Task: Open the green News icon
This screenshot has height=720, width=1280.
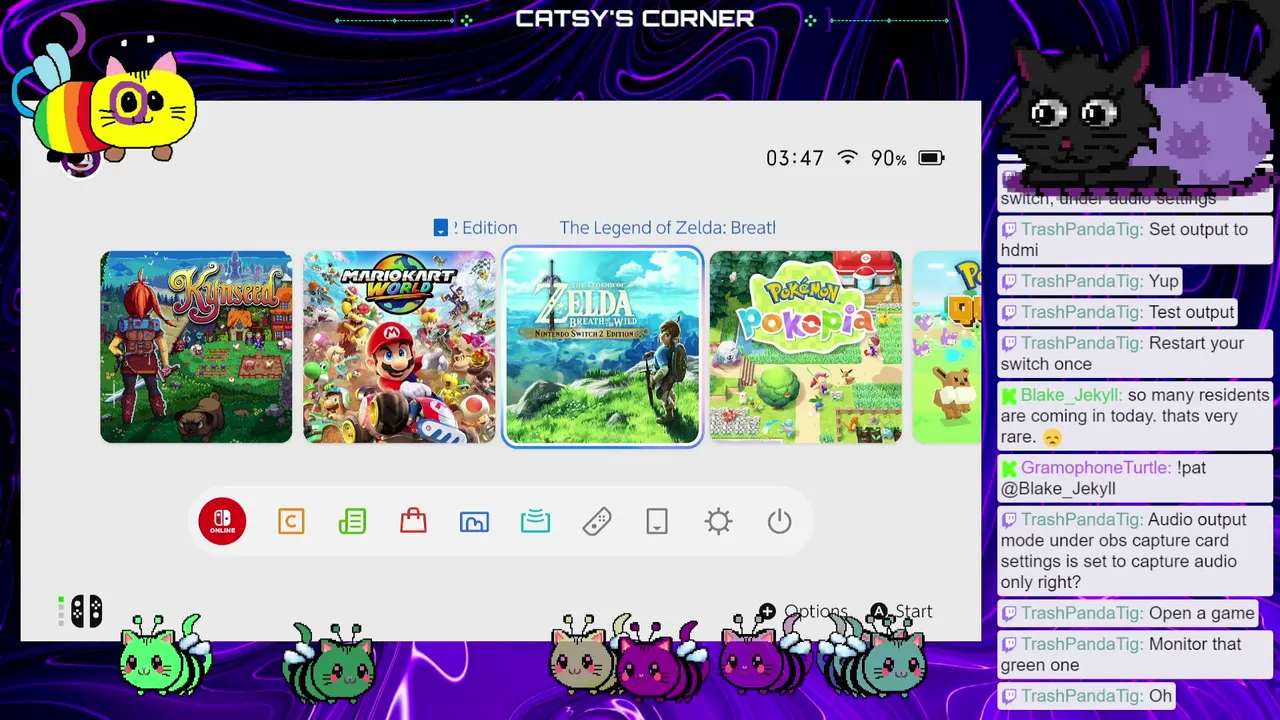Action: 352,522
